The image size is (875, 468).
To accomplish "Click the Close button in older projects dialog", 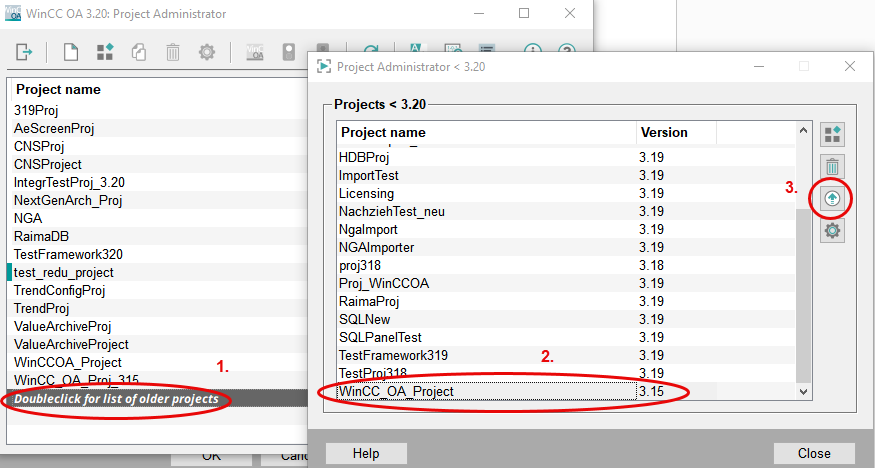I will tap(814, 453).
